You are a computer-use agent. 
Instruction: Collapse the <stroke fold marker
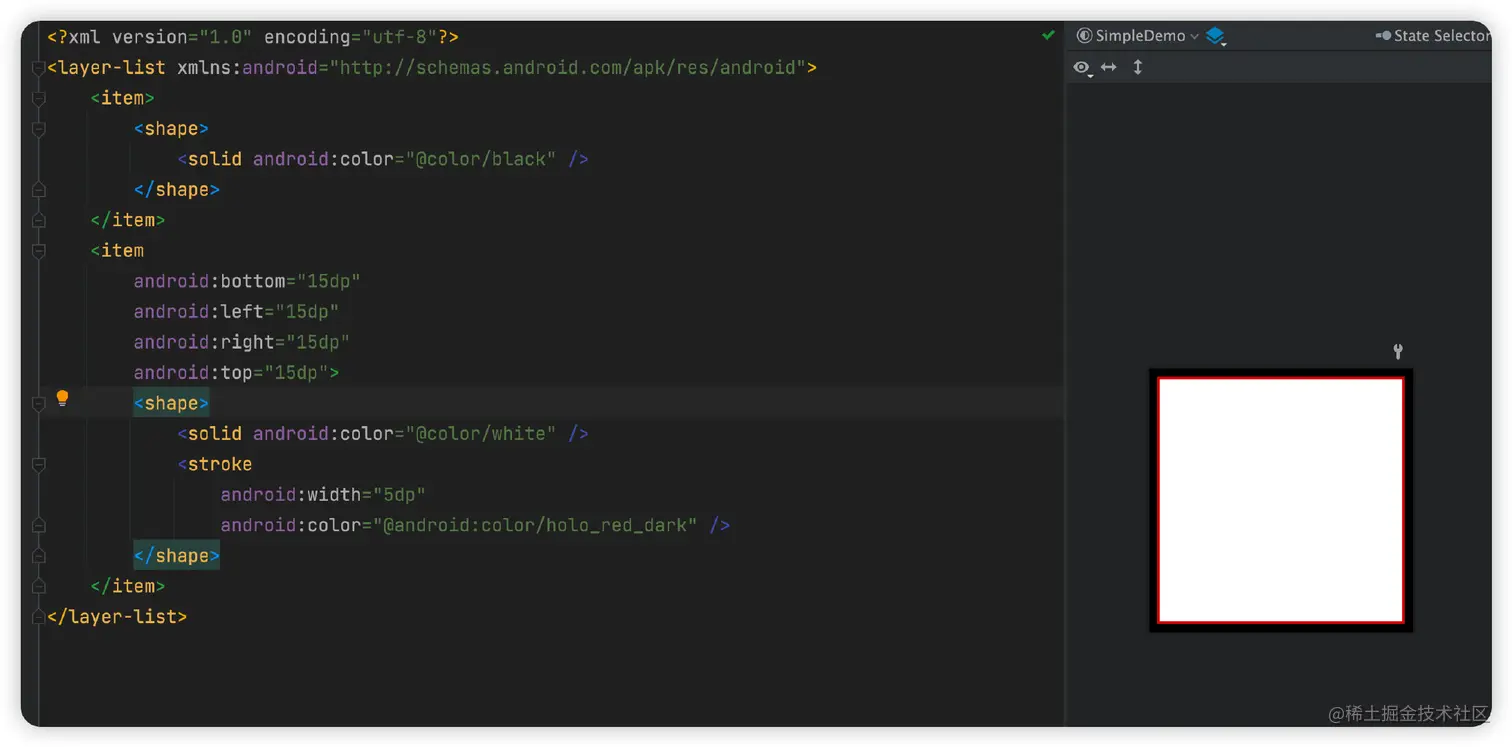tap(39, 464)
